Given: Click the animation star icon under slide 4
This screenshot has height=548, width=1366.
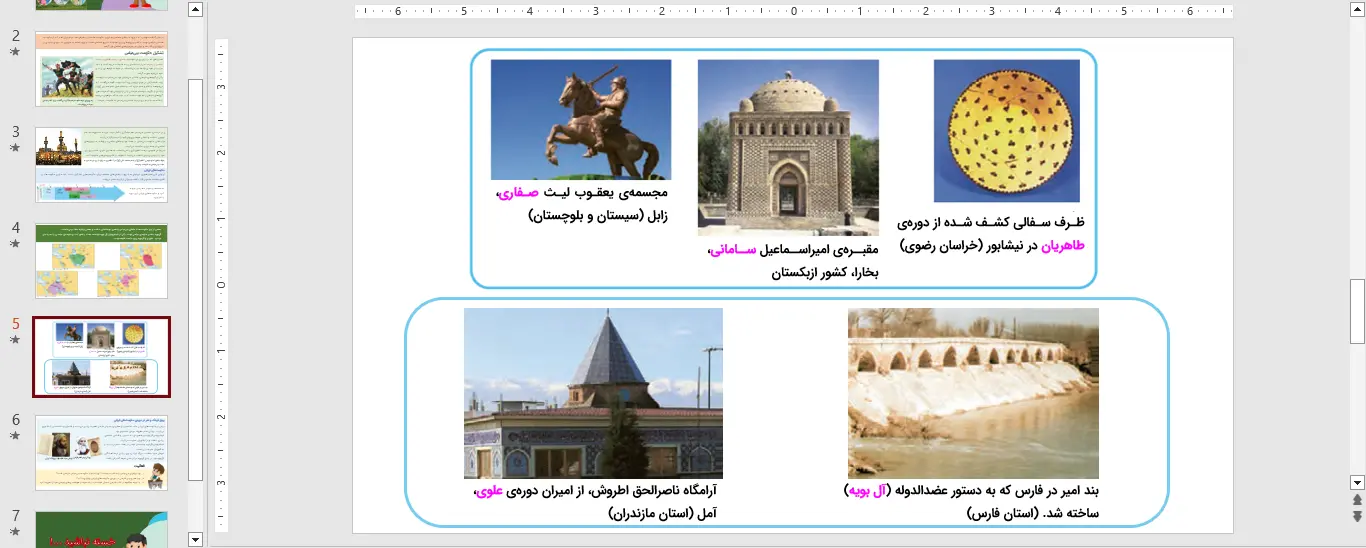Looking at the screenshot, I should (x=15, y=243).
